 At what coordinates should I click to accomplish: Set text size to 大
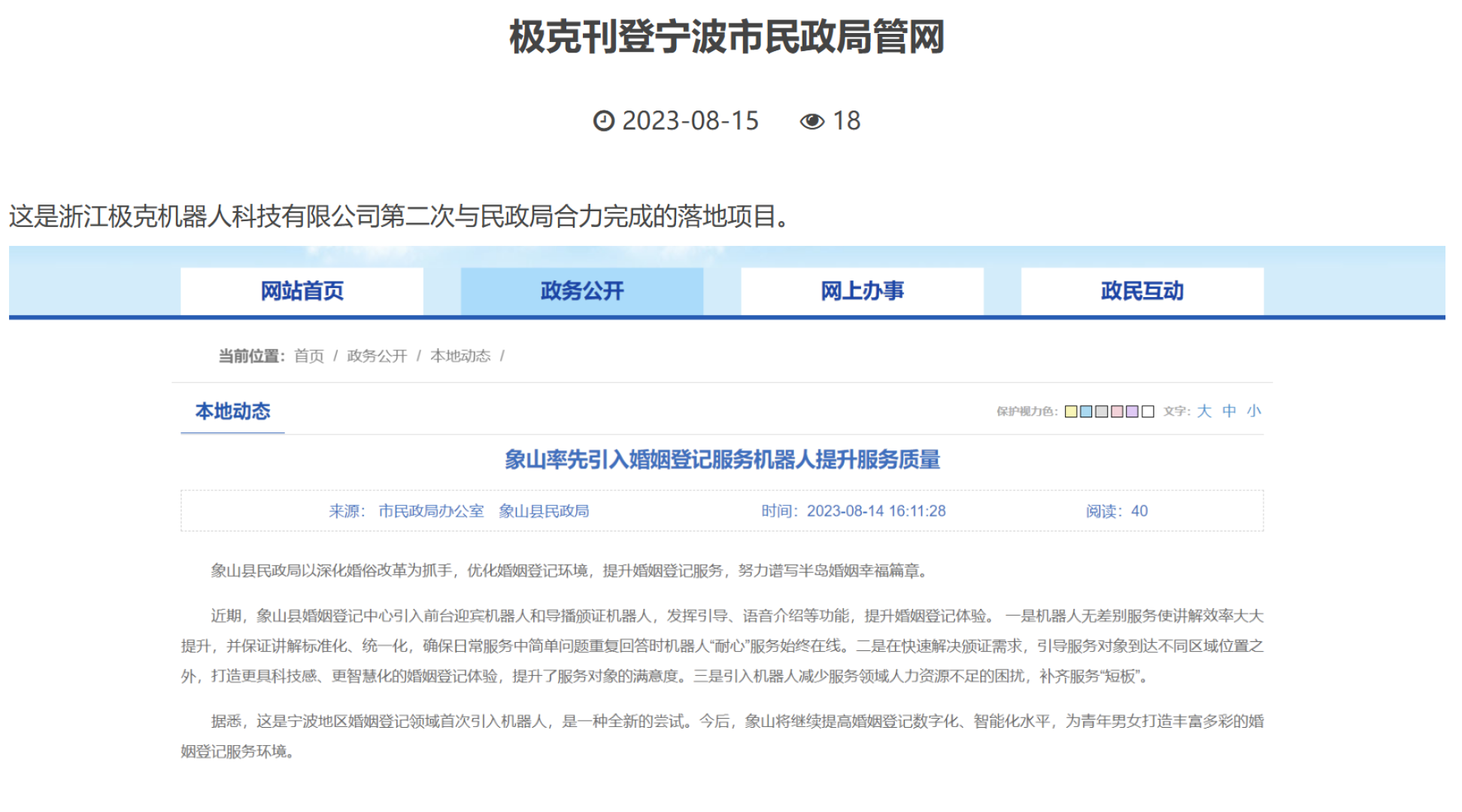point(1204,411)
